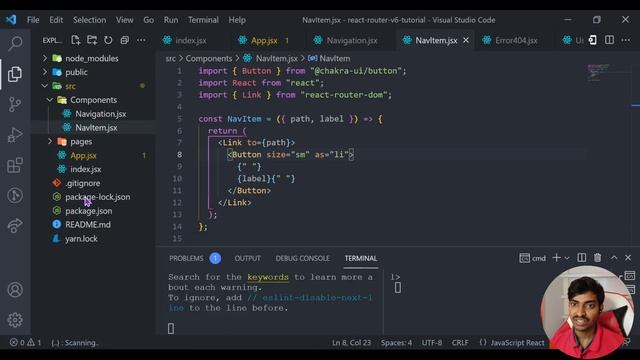Open Explorer more actions ellipsis
The width and height of the screenshot is (640, 360).
pos(141,40)
